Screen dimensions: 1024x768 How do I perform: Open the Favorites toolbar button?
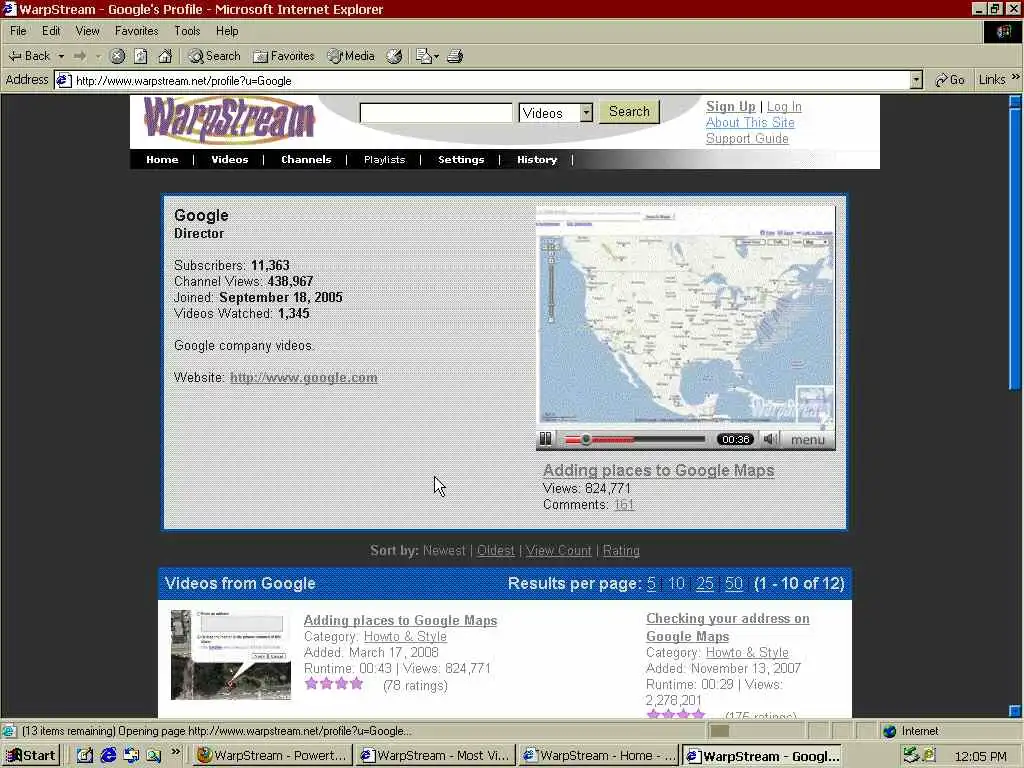pos(283,56)
